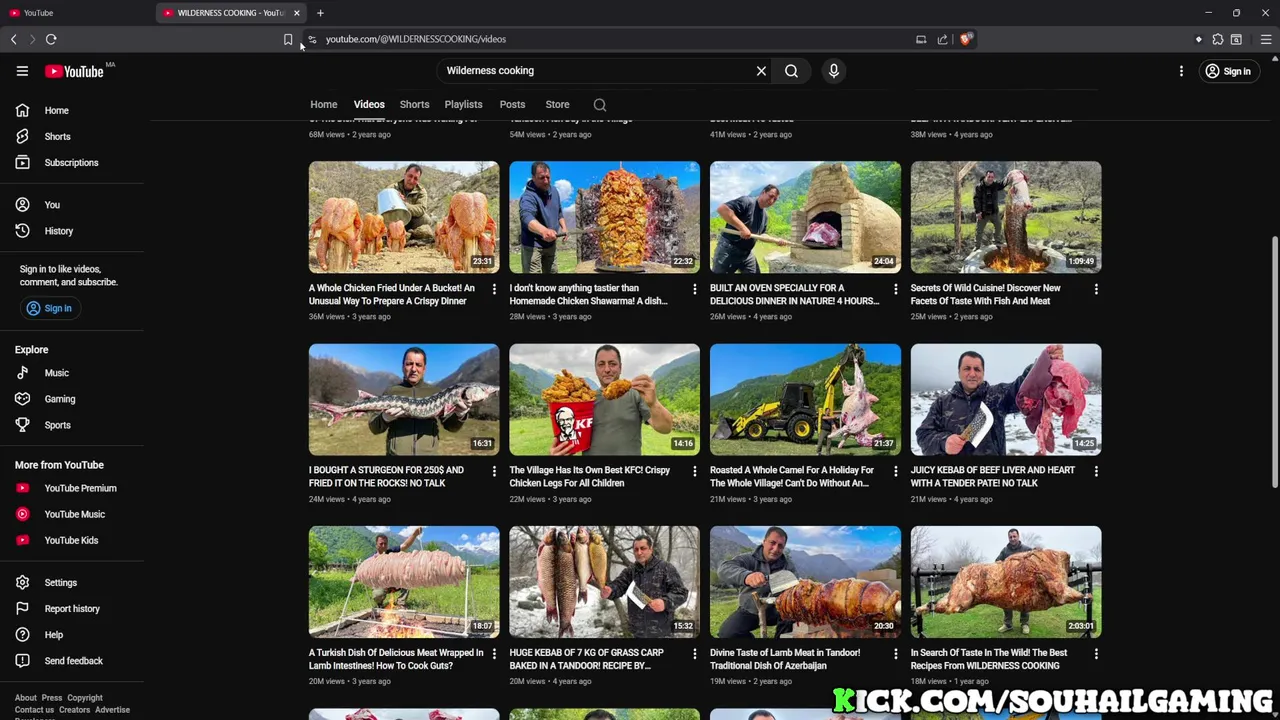Open options for Village Best KFC video

695,471
